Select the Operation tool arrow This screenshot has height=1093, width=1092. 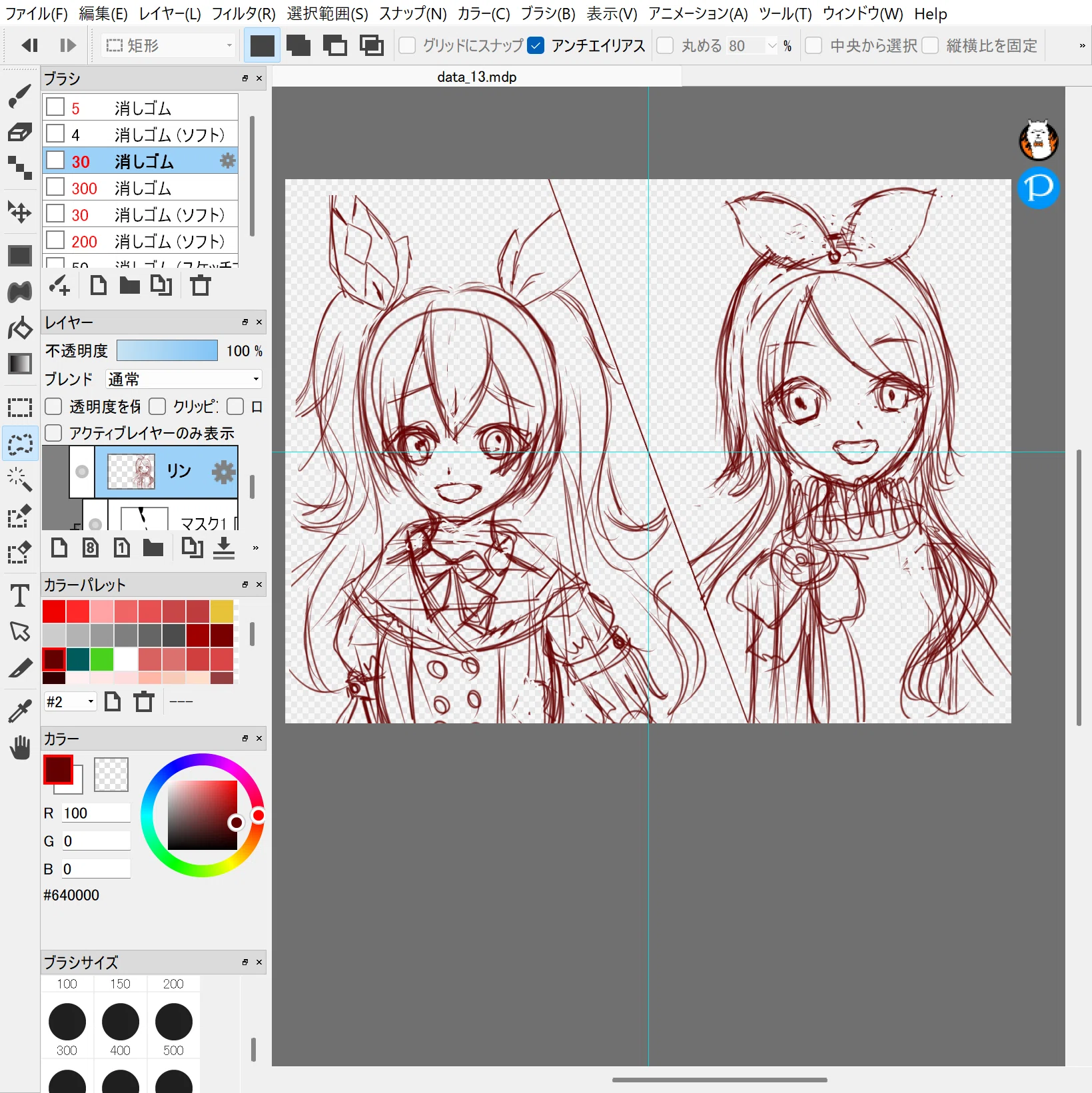click(19, 631)
